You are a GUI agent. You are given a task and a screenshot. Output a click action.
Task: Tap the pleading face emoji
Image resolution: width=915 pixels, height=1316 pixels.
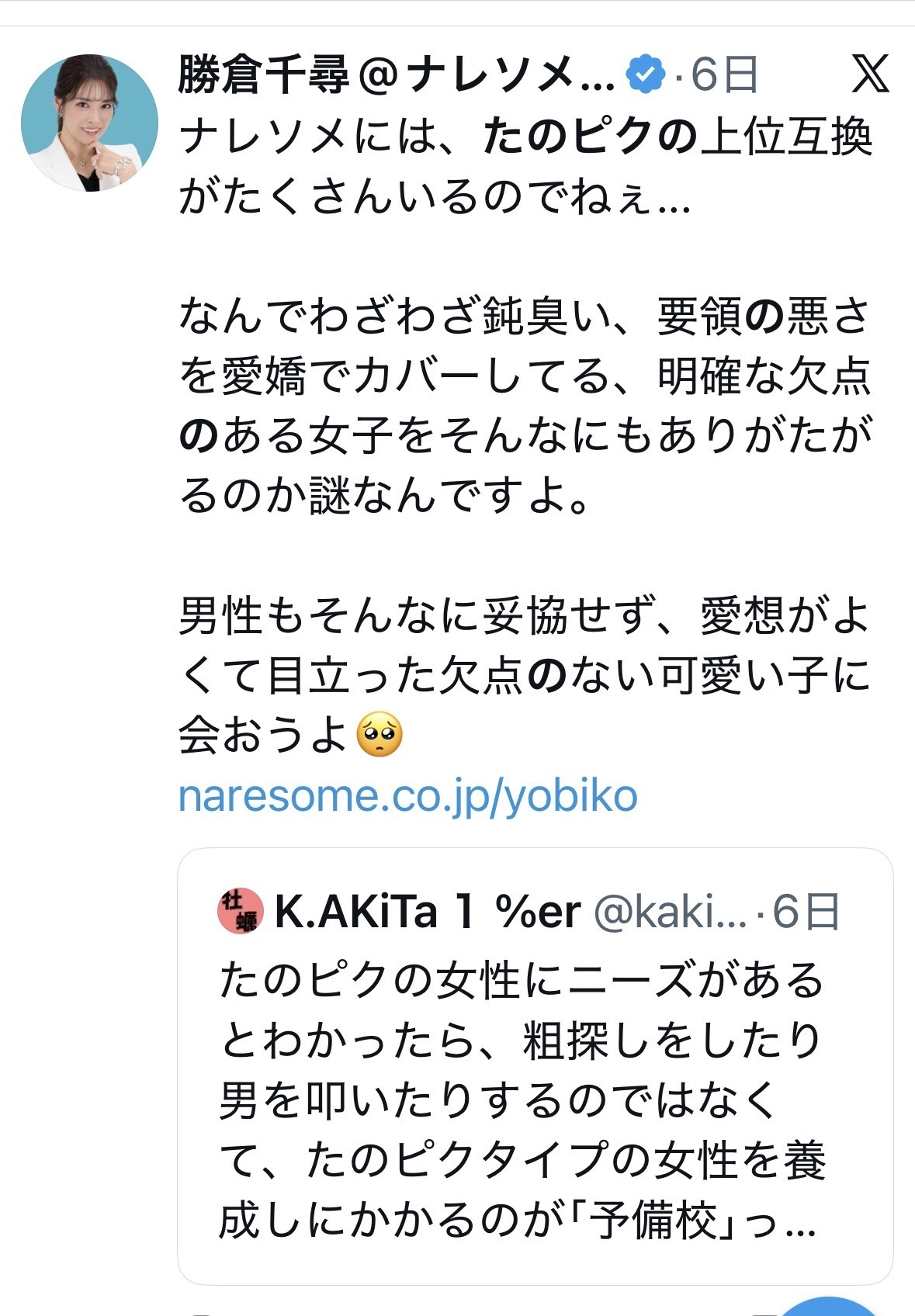(380, 734)
